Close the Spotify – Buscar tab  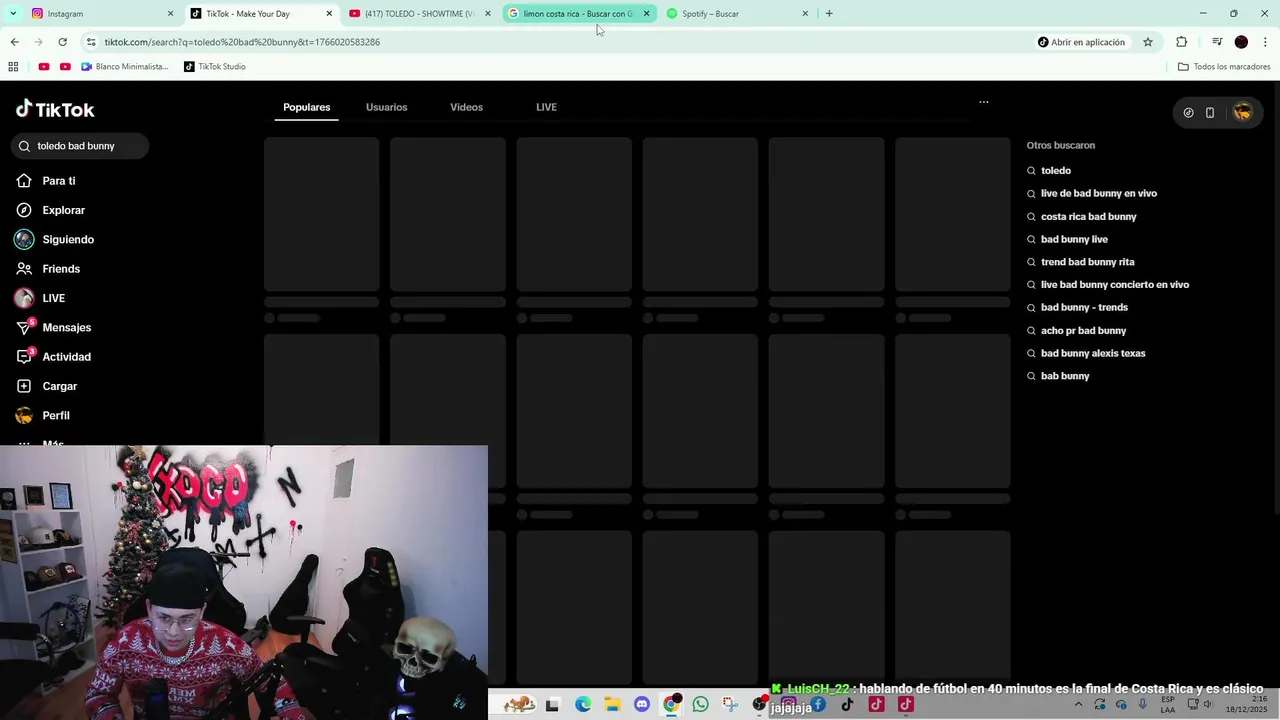tap(805, 14)
